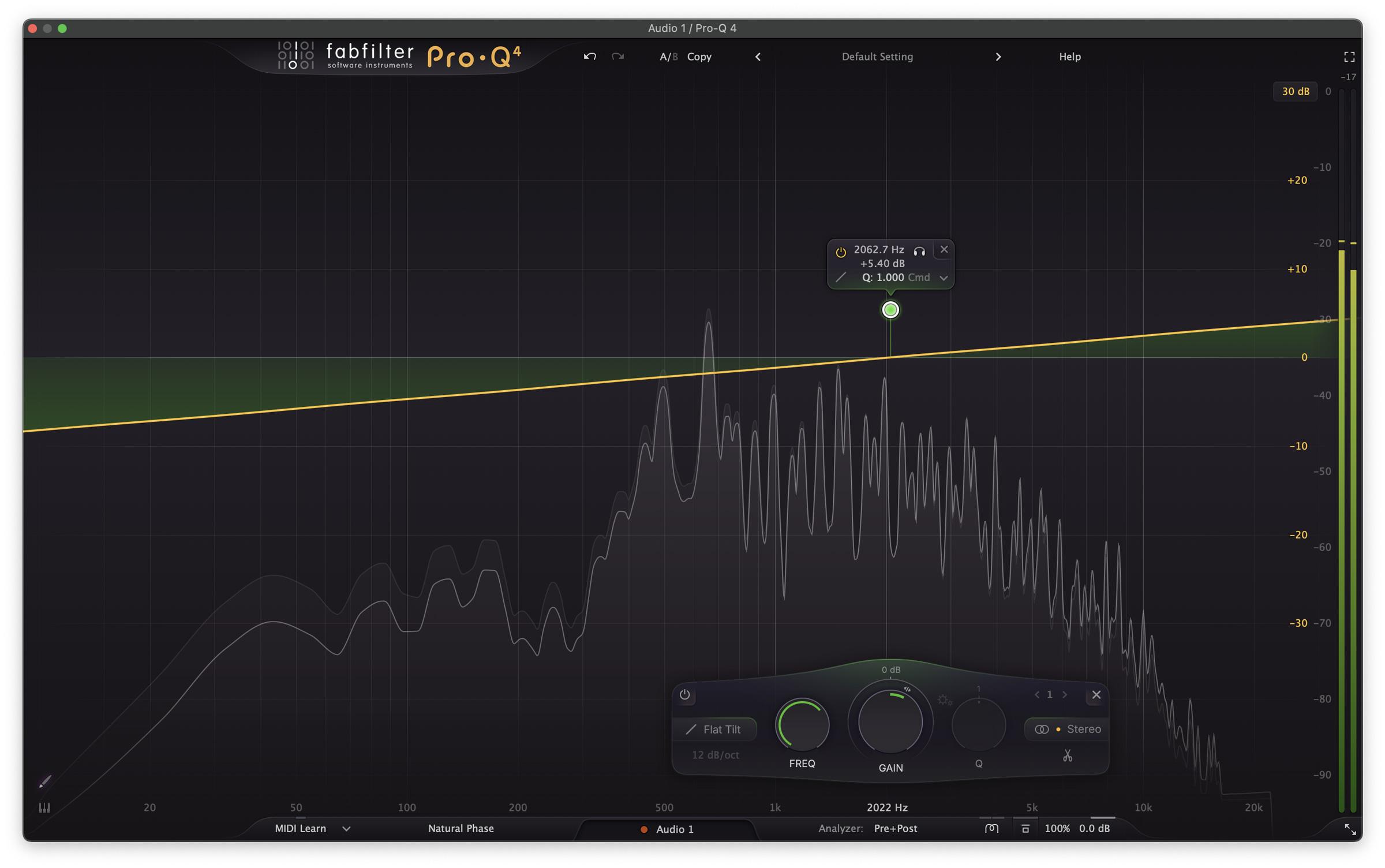Toggle A/B comparison state

pos(668,57)
